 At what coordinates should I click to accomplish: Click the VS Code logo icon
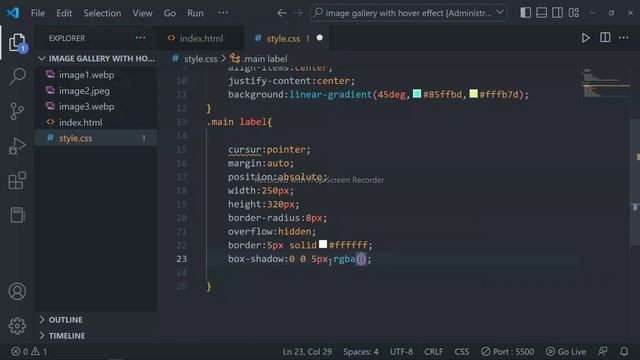pyautogui.click(x=13, y=13)
